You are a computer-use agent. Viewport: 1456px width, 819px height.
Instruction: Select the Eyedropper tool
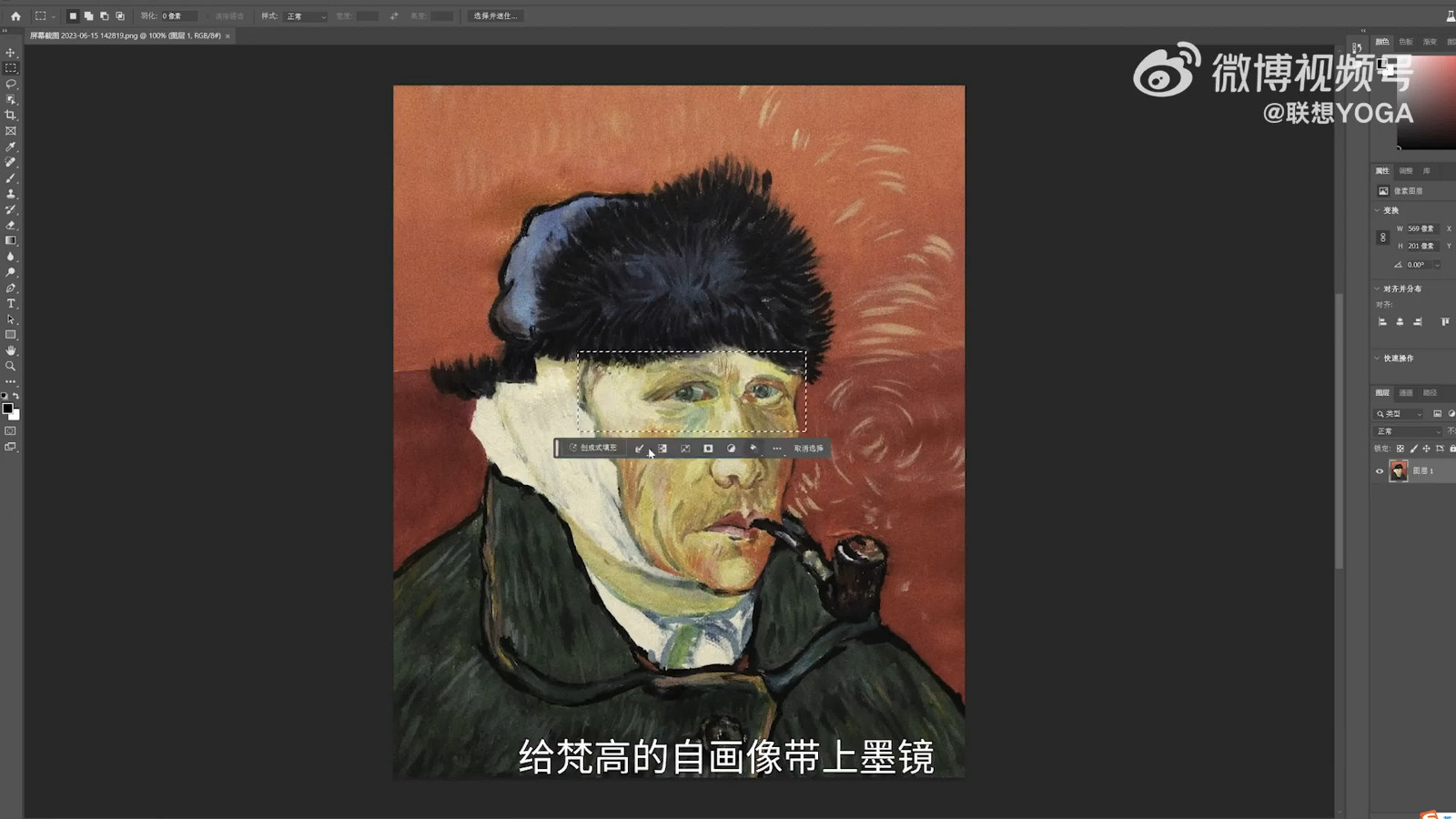click(11, 147)
